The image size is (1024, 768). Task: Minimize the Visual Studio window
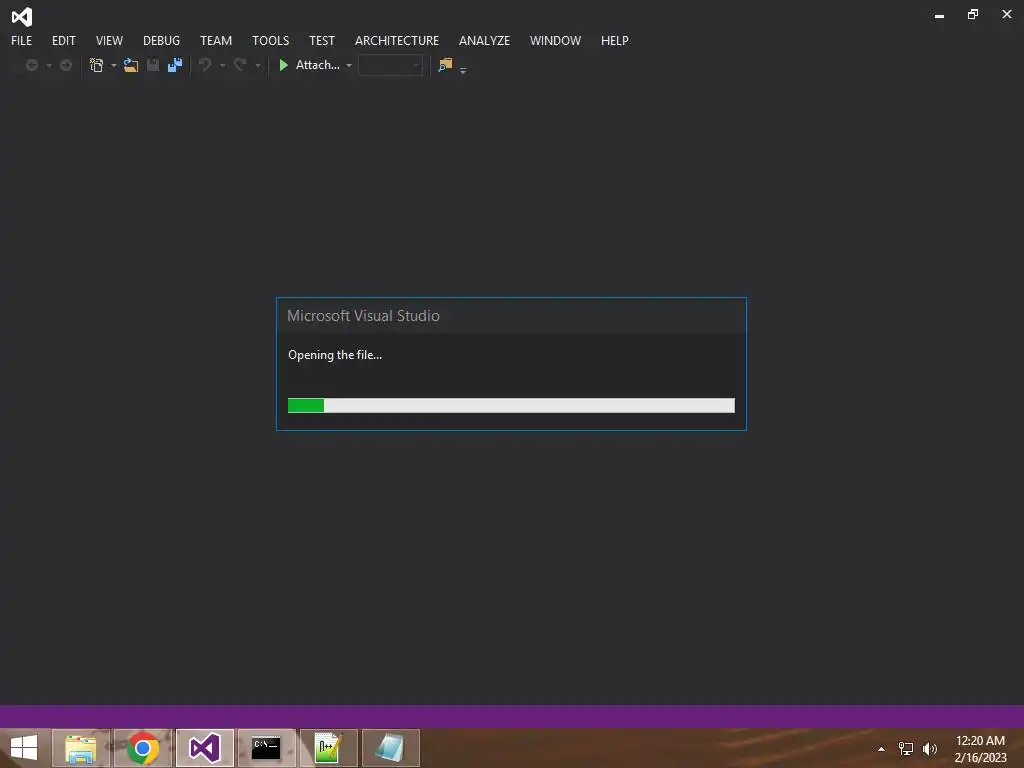point(939,15)
